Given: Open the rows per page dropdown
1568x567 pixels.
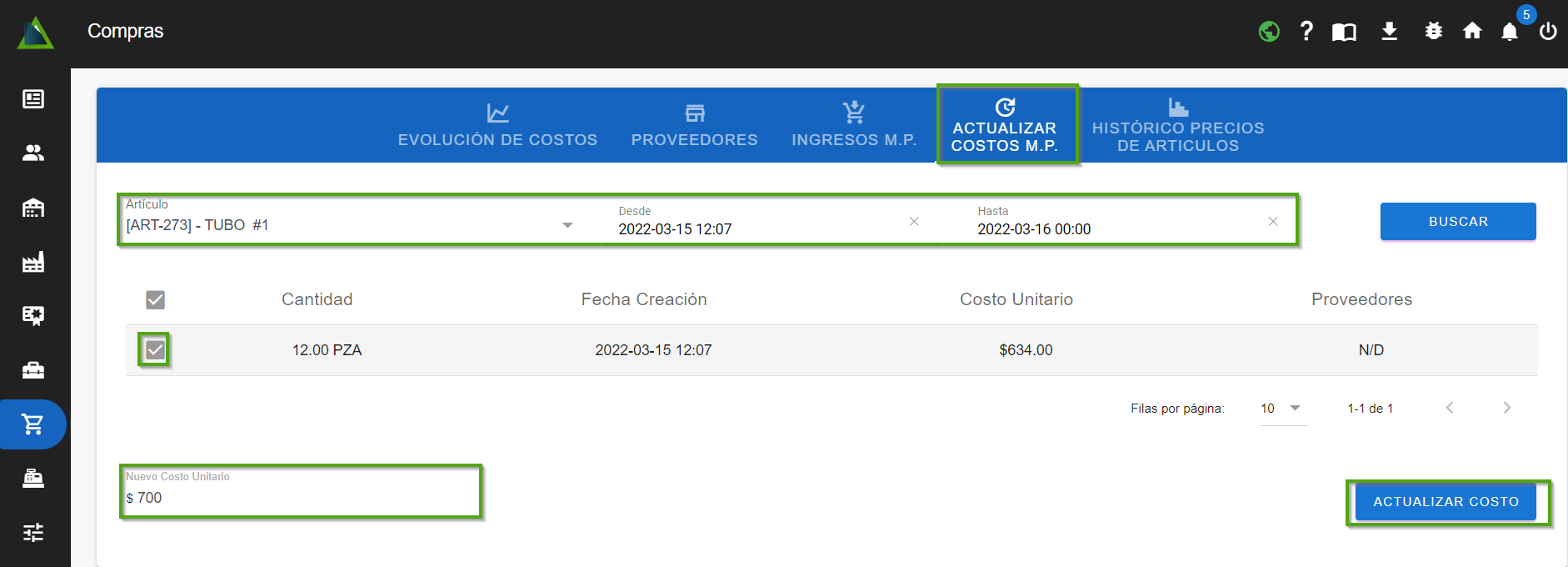Looking at the screenshot, I should pyautogui.click(x=1282, y=409).
